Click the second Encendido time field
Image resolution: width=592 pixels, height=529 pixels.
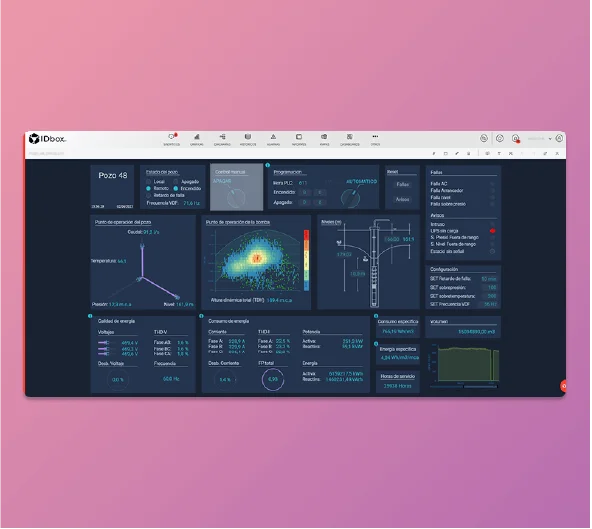coord(320,193)
